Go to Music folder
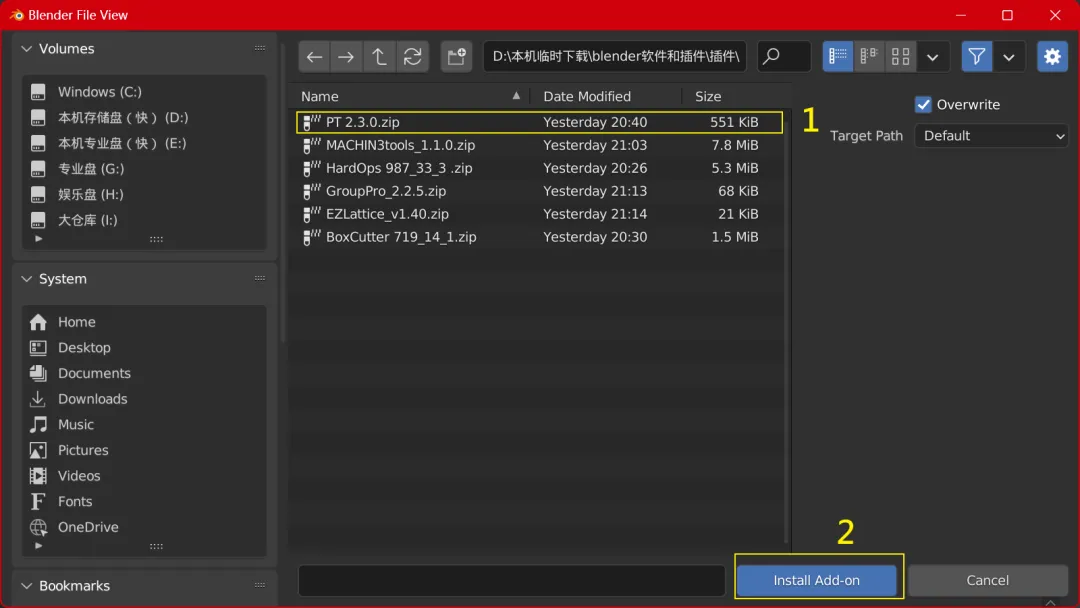The image size is (1080, 608). 144,425
